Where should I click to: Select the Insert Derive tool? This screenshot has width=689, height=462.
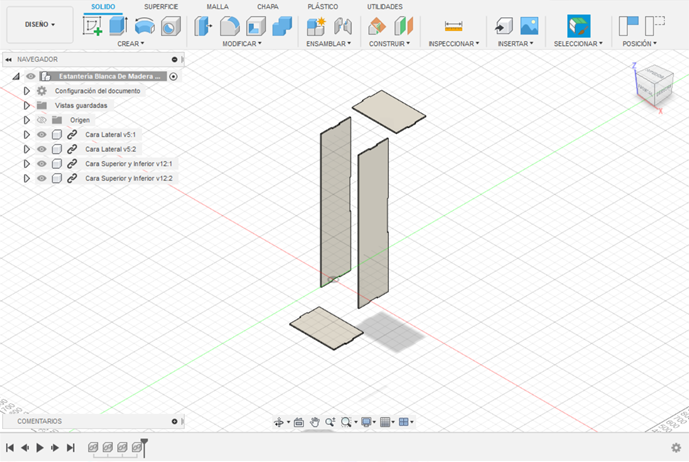[503, 26]
